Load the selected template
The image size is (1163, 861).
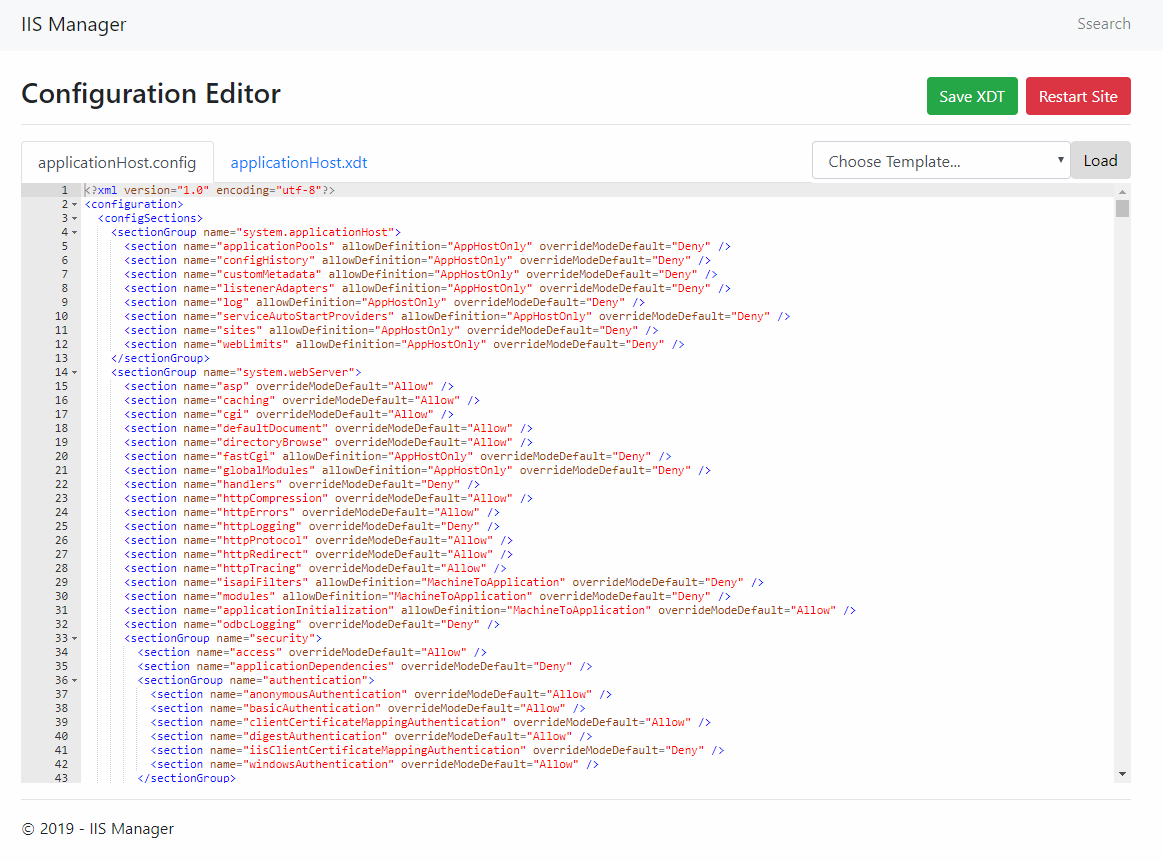pos(1100,161)
